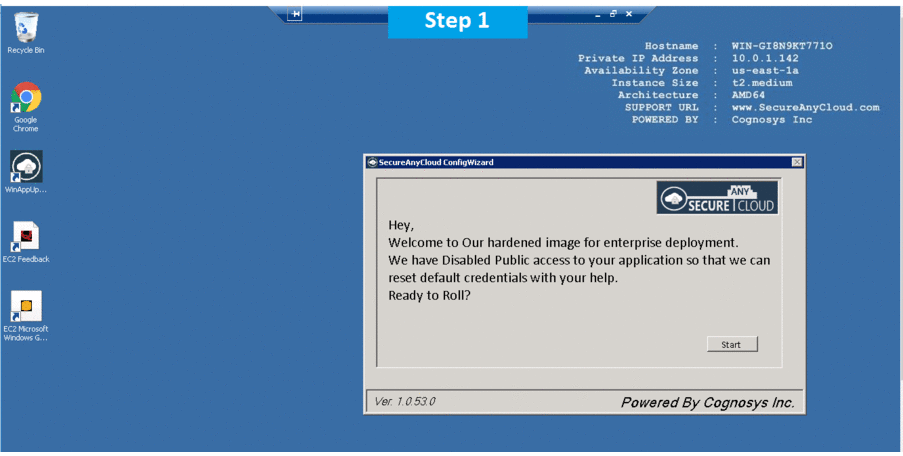
Task: Click the Step 1 banner
Action: pyautogui.click(x=457, y=21)
